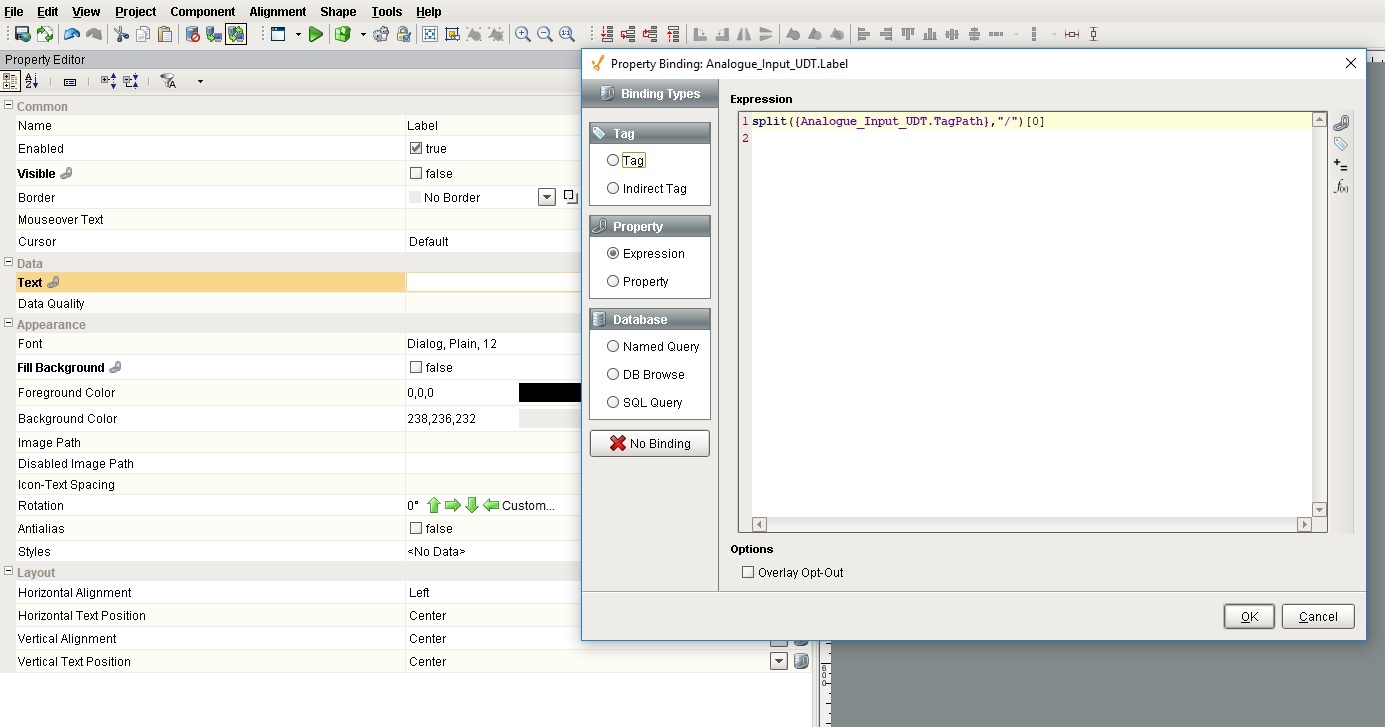Click the Collapse All properties icon
1385x727 pixels.
coord(132,81)
